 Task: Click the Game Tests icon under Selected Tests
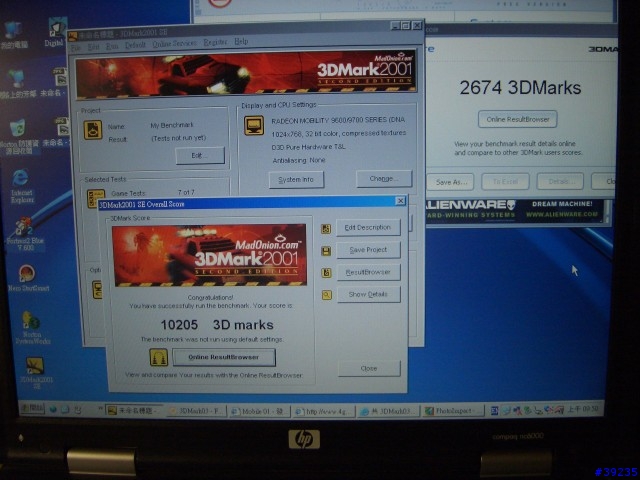96,197
